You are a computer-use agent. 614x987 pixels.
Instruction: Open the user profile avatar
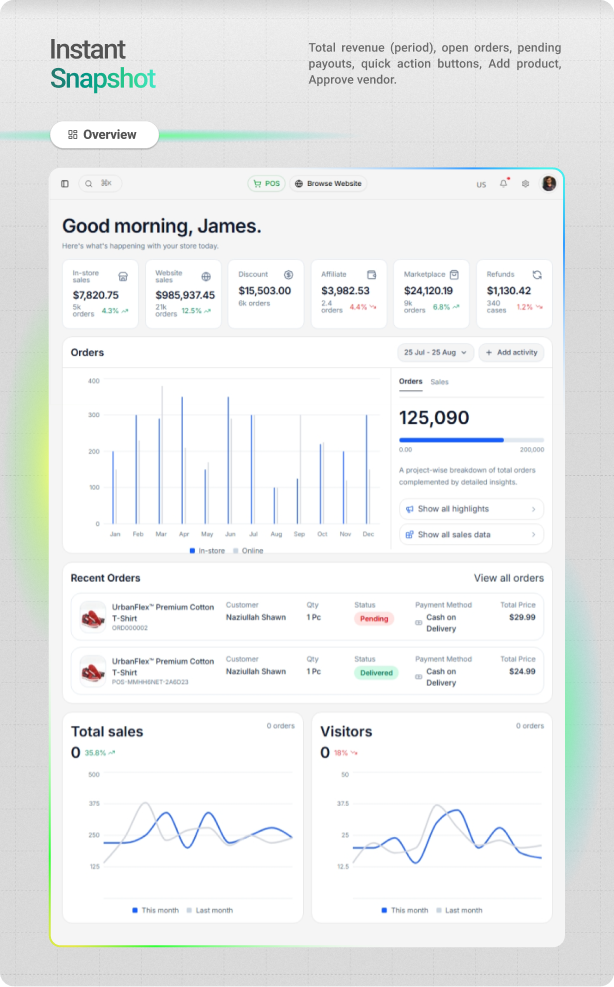tap(549, 183)
